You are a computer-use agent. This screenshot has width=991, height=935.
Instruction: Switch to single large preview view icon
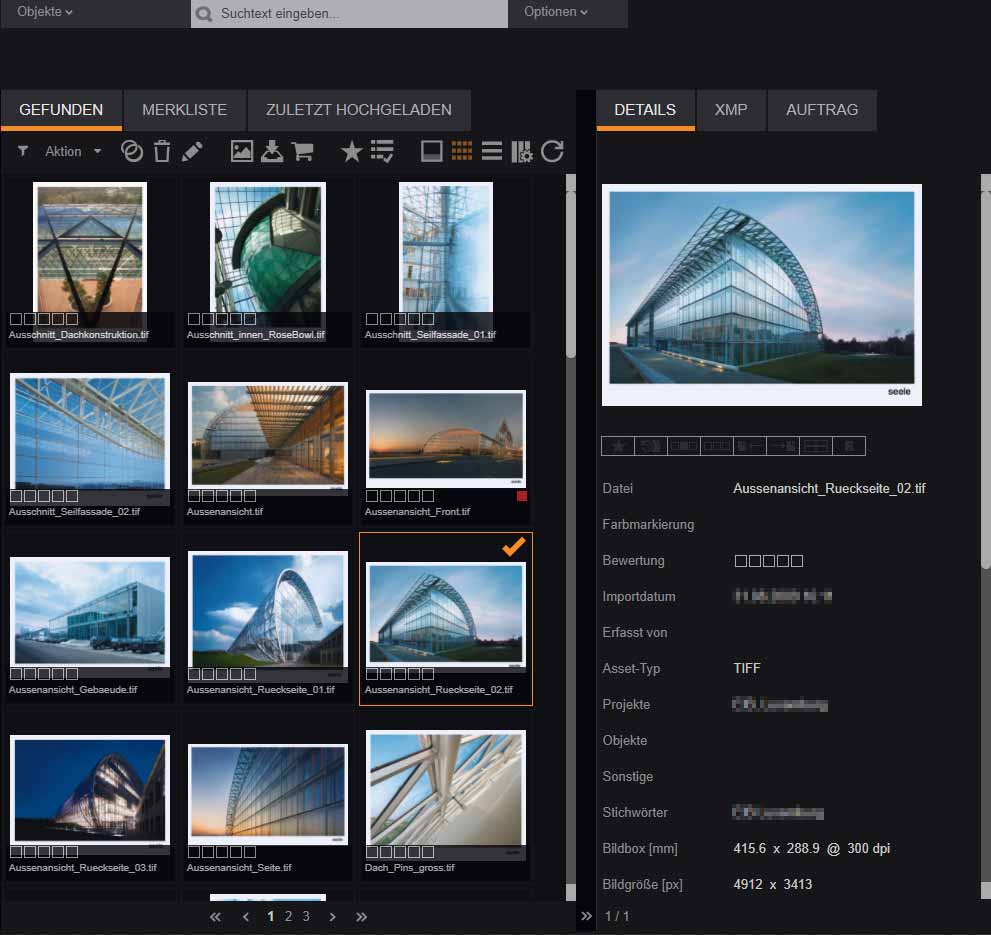431,152
